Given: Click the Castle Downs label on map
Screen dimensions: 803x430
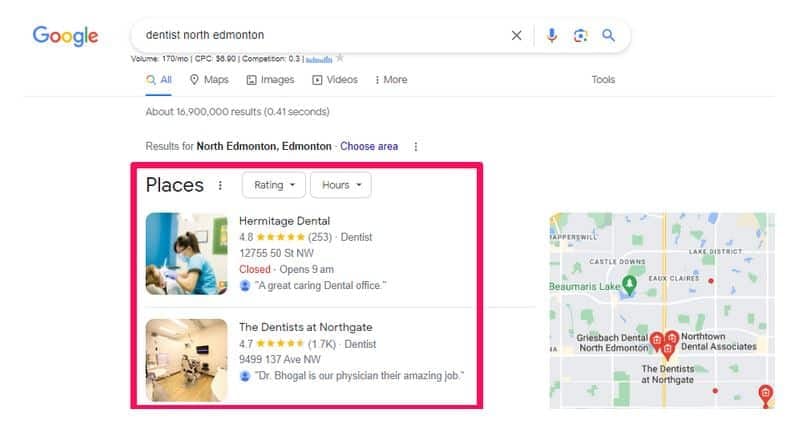Looking at the screenshot, I should click(x=617, y=262).
